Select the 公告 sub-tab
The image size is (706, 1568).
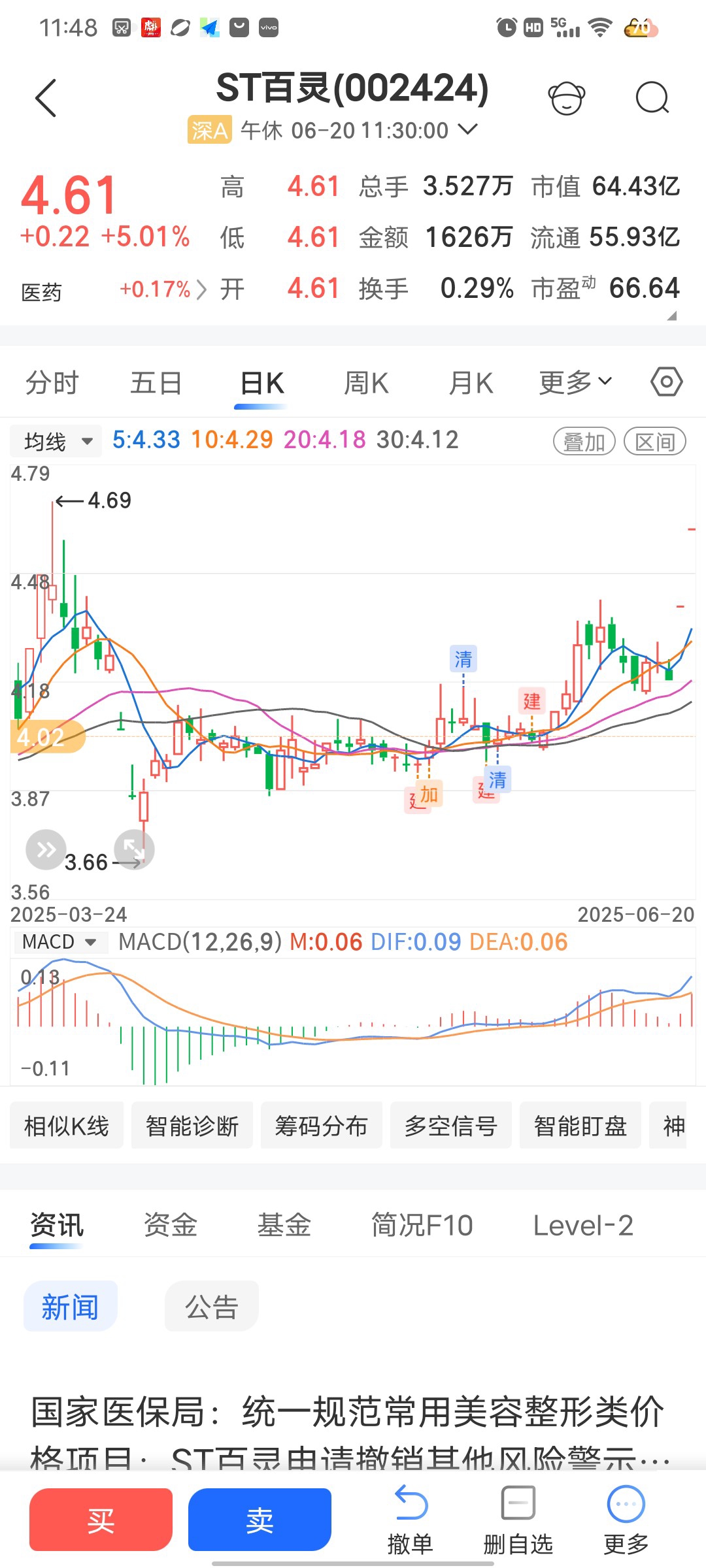click(212, 1307)
